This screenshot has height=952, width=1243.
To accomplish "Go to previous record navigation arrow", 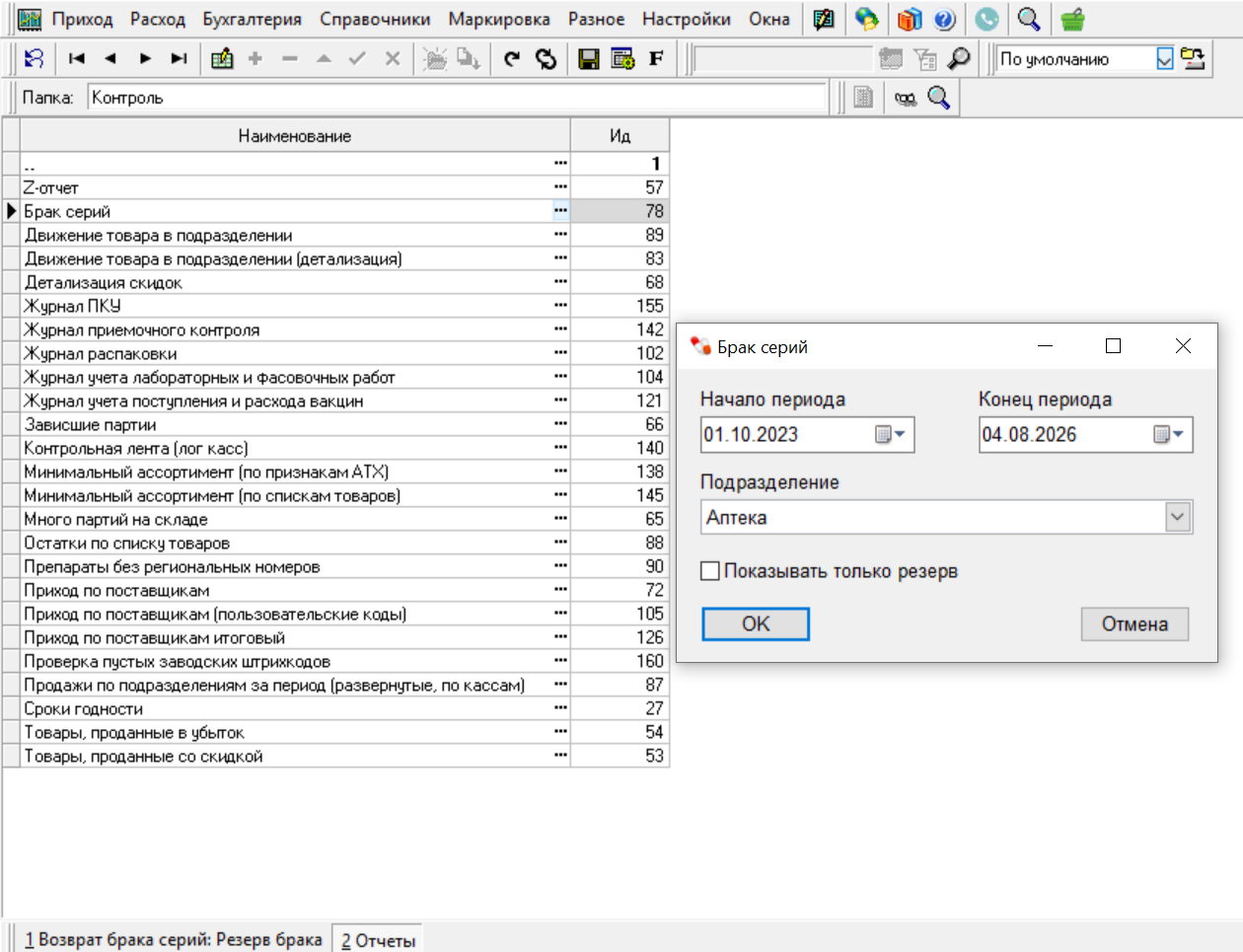I will coord(110,59).
